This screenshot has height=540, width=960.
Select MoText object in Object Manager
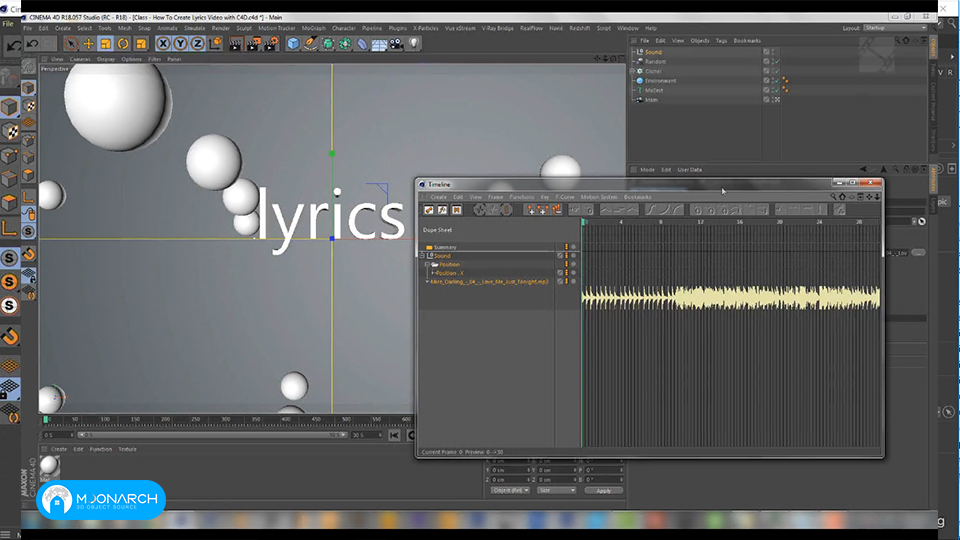(x=654, y=90)
